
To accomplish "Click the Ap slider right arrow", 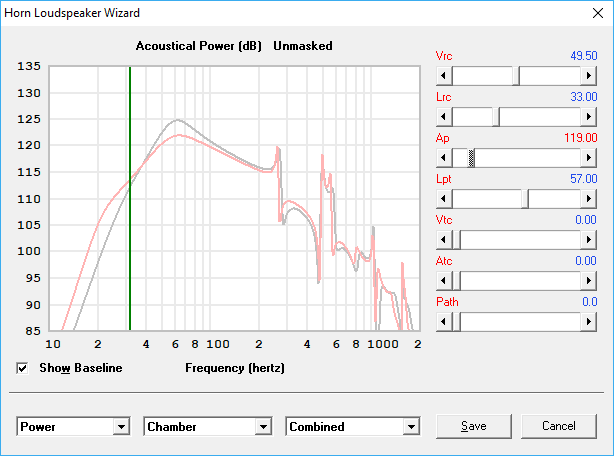I will pyautogui.click(x=589, y=158).
